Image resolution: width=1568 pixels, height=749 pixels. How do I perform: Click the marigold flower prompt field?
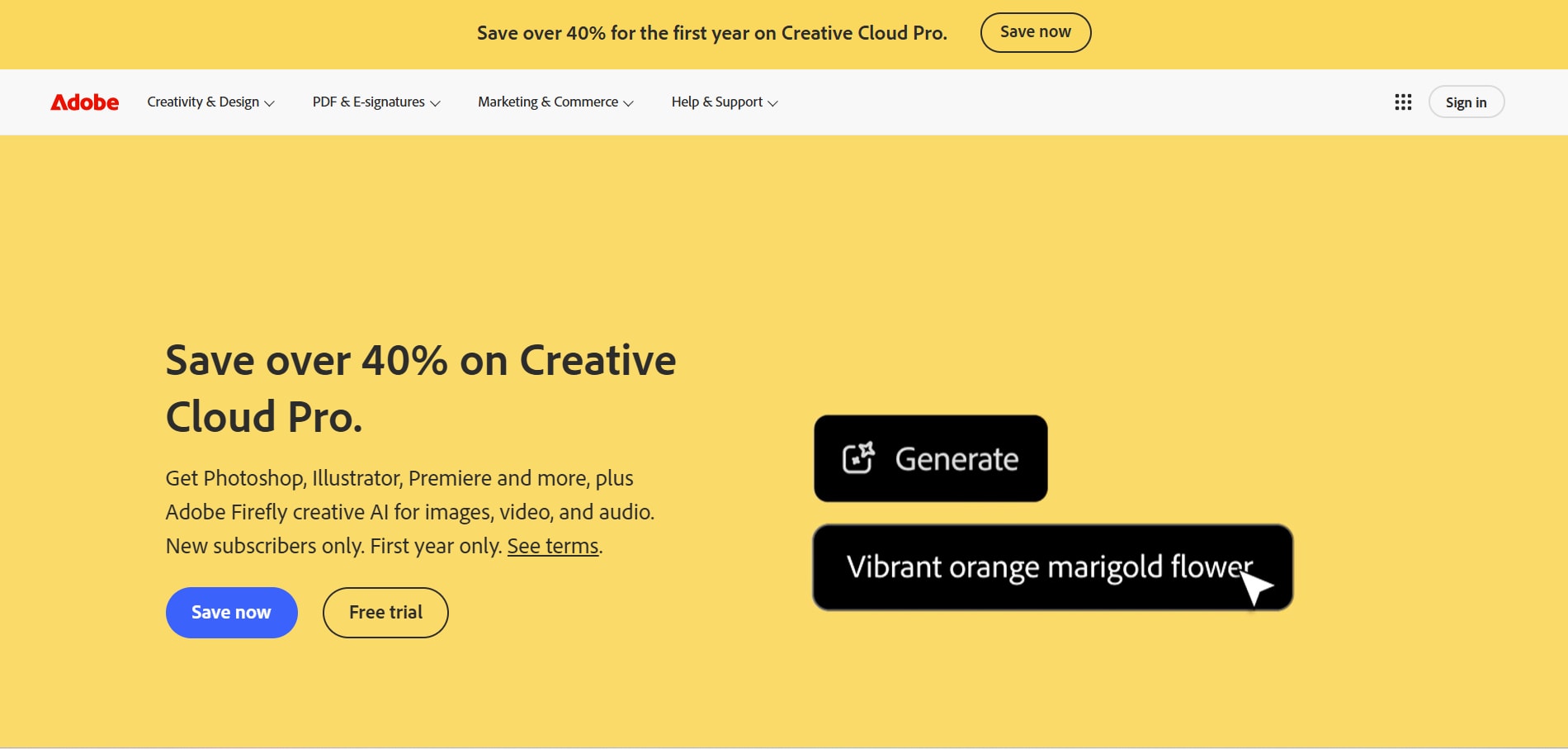pos(1052,567)
